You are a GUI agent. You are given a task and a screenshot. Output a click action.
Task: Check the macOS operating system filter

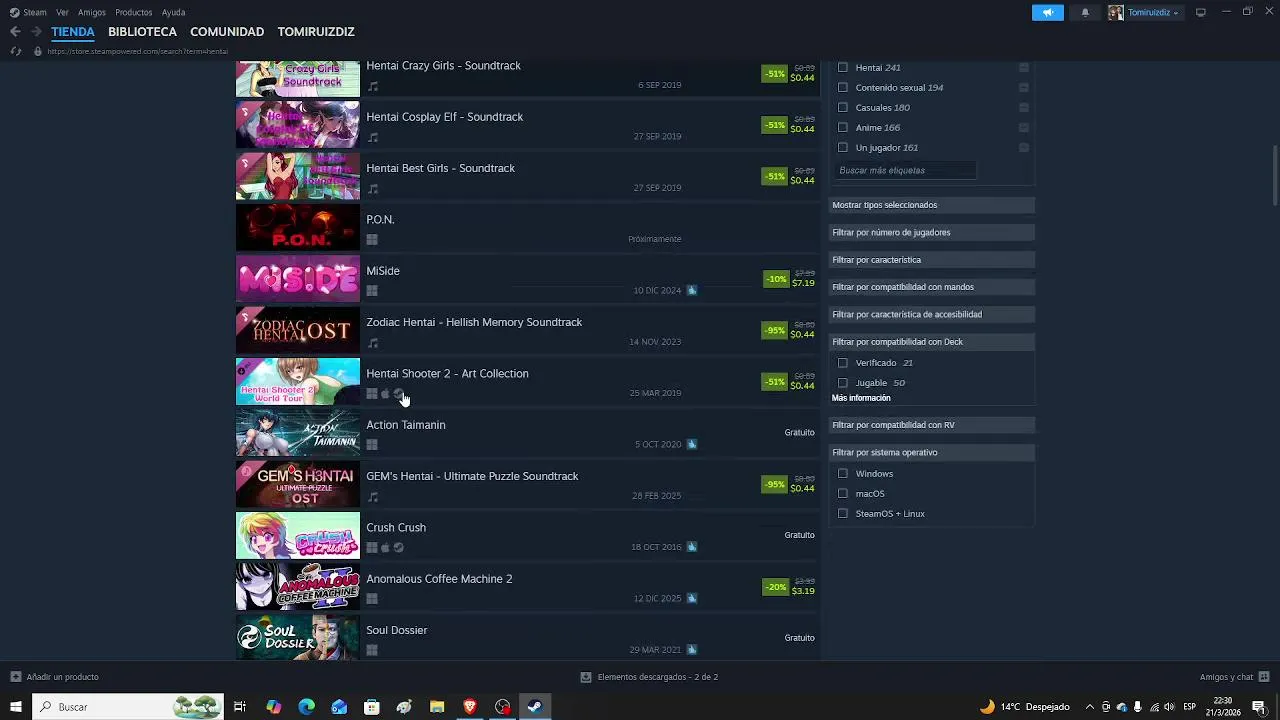pyautogui.click(x=843, y=494)
